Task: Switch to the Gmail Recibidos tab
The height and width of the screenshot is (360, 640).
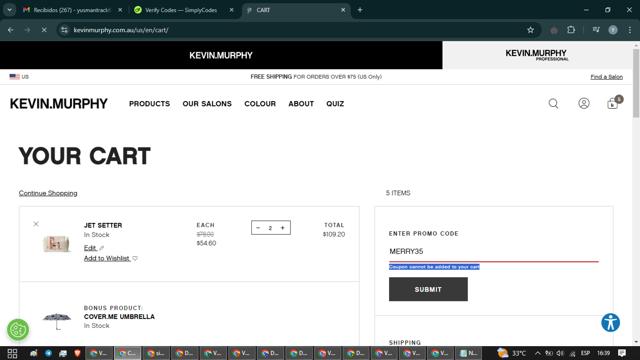Action: tap(73, 10)
